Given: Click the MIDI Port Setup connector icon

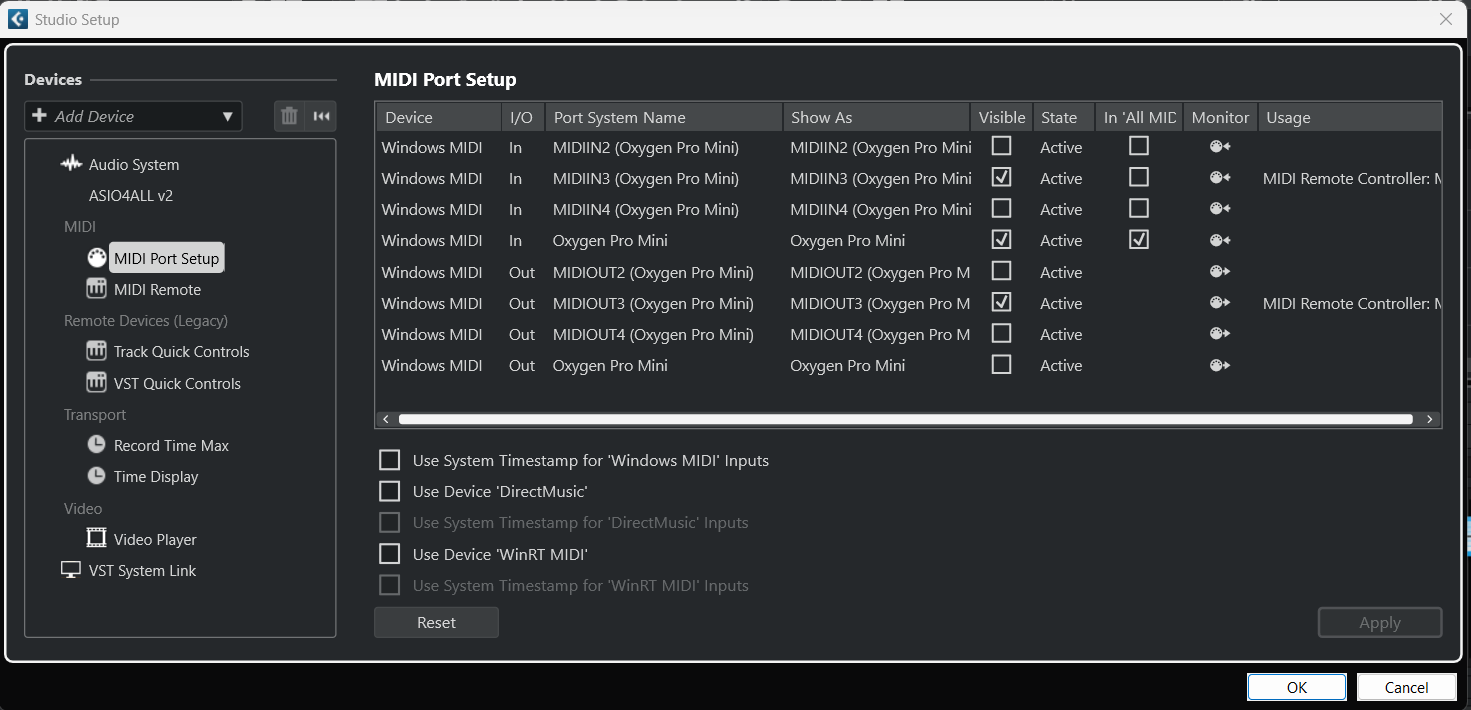Looking at the screenshot, I should [96, 258].
